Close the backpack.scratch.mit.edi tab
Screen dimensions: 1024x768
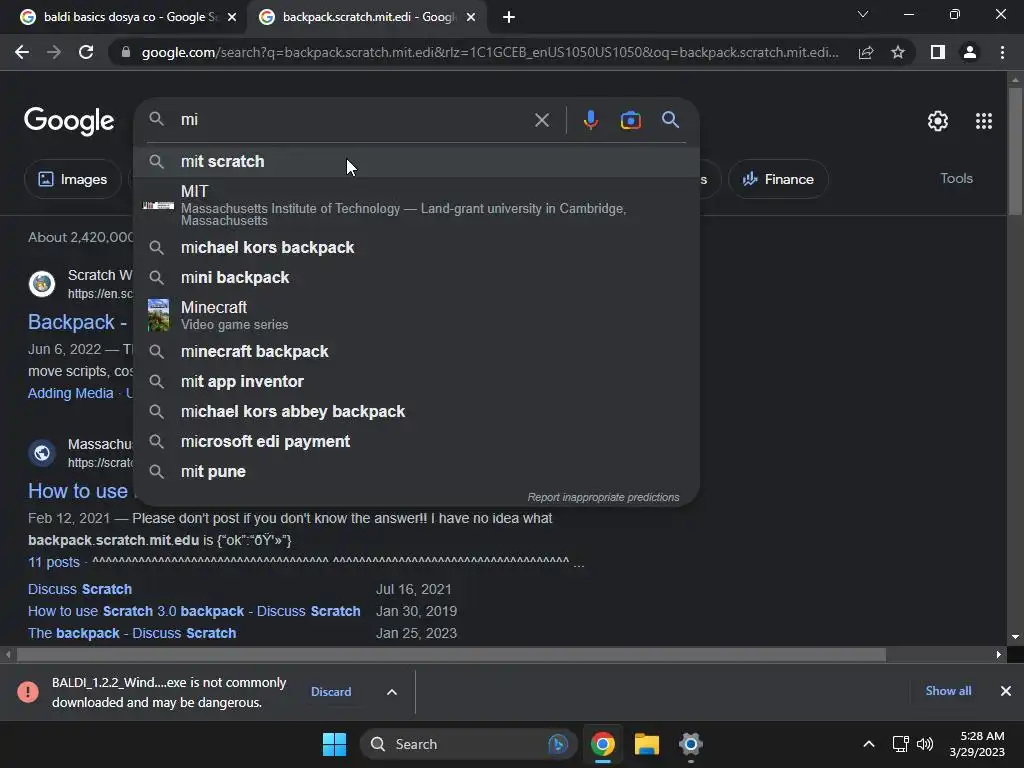point(471,17)
